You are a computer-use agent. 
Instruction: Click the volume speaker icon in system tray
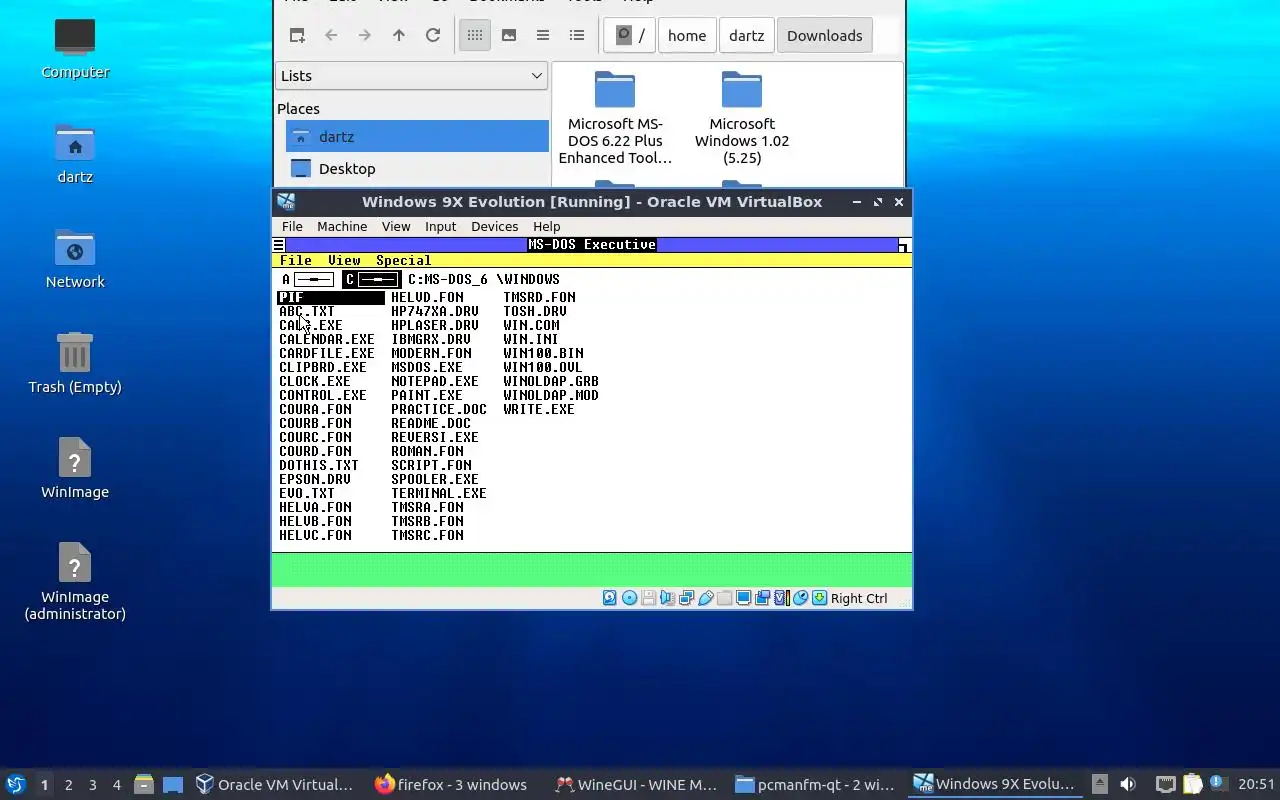[x=1128, y=784]
